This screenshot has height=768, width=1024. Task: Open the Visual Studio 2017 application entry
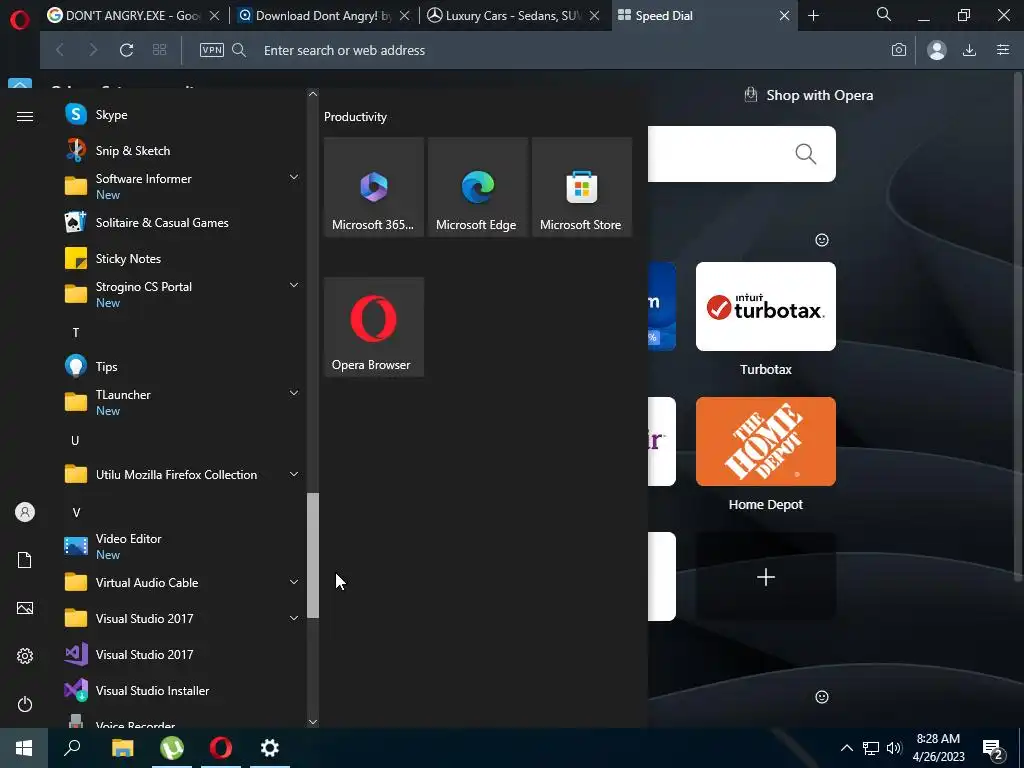[182, 654]
